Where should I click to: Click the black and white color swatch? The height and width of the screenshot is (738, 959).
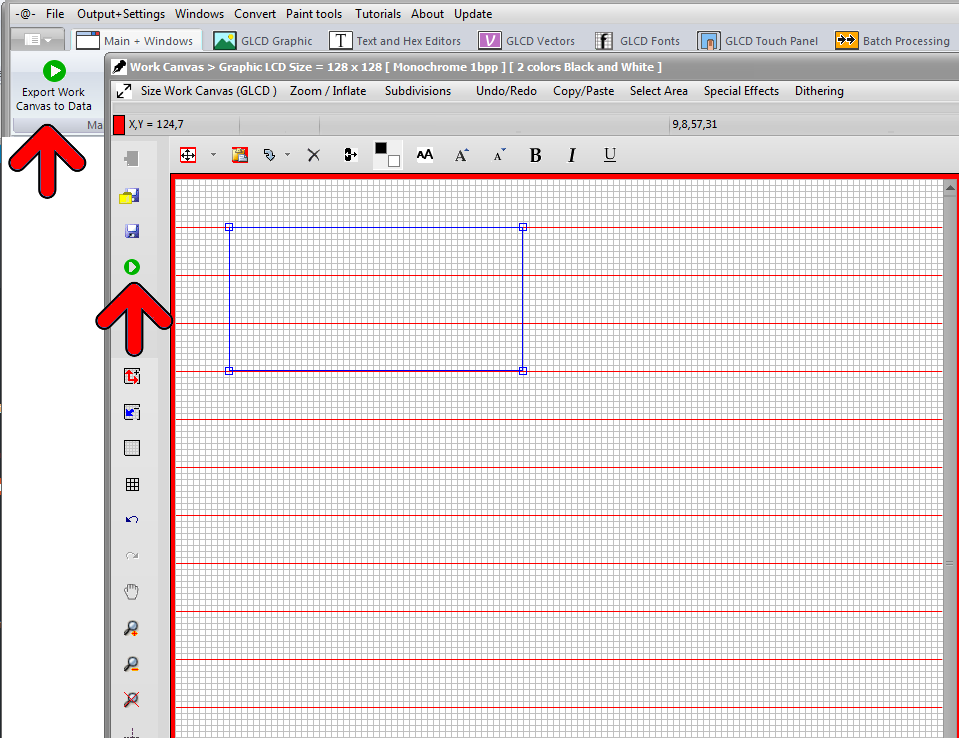coord(388,155)
